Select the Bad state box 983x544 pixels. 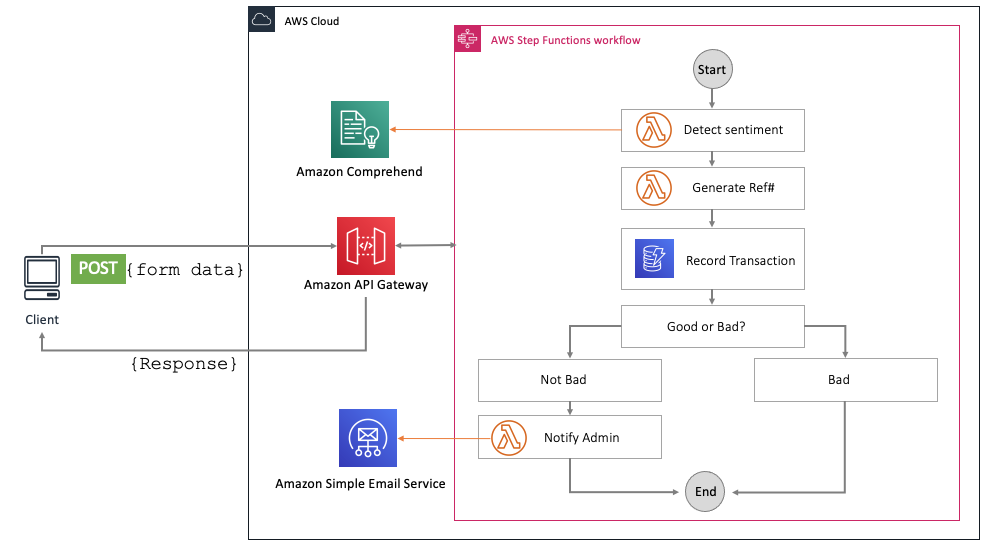[846, 380]
